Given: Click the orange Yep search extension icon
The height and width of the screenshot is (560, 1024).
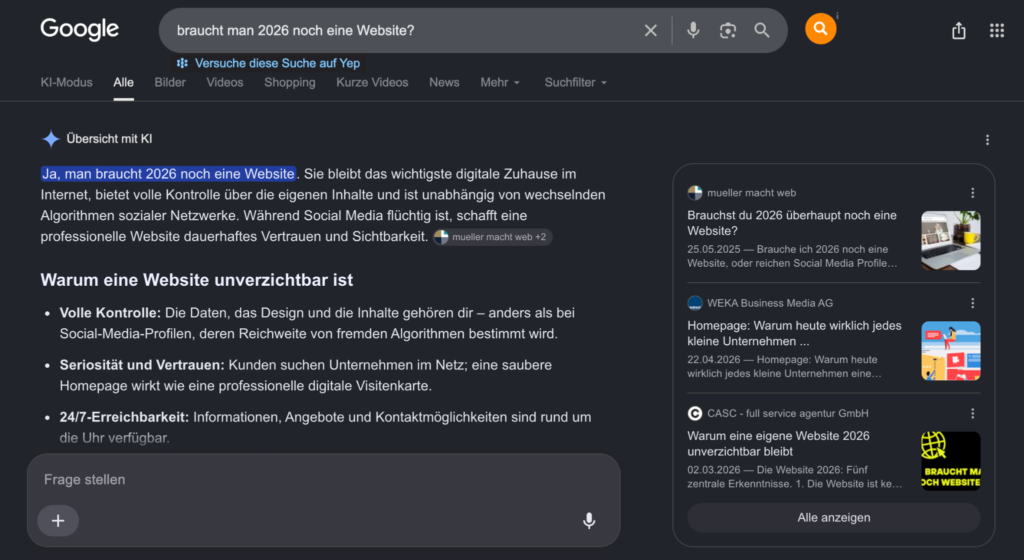Looking at the screenshot, I should coord(820,29).
